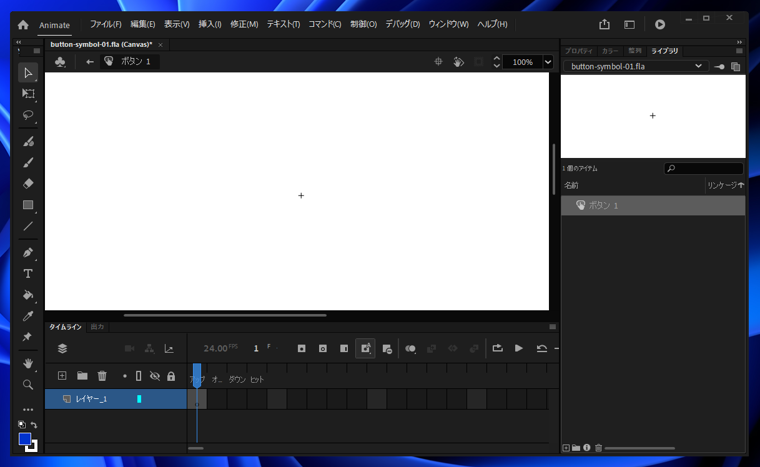760x467 pixels.
Task: Click the frame graph icon in timeline
Action: tap(169, 348)
